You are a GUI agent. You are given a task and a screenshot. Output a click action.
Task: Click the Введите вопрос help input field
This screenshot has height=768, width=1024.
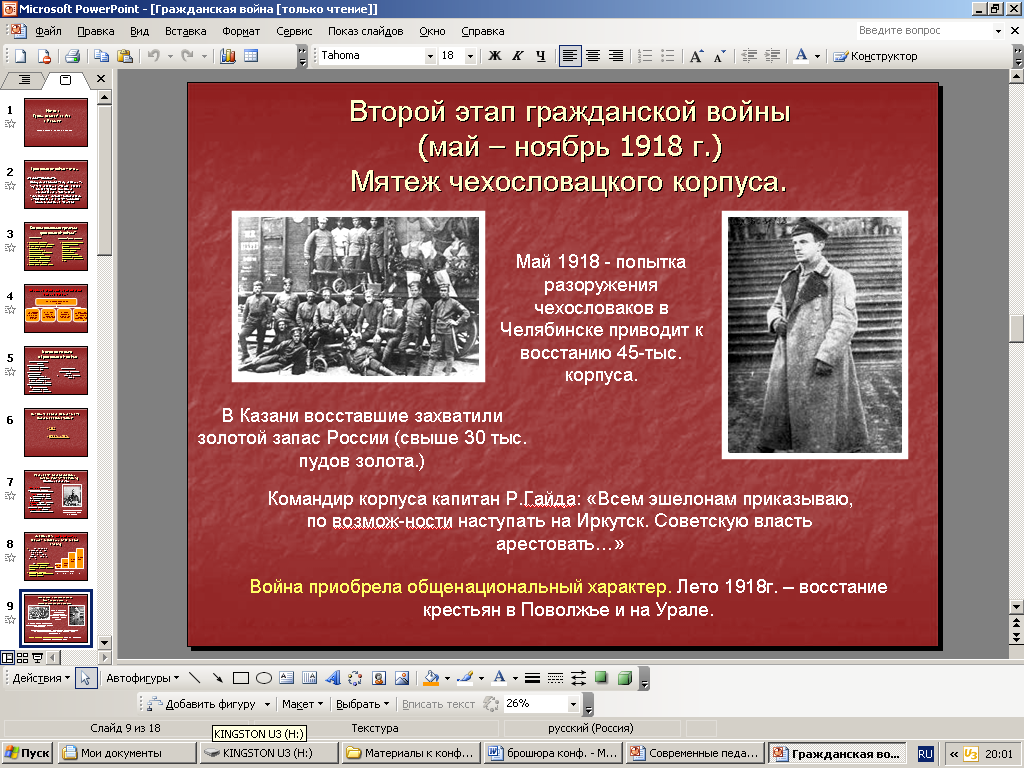tap(924, 30)
